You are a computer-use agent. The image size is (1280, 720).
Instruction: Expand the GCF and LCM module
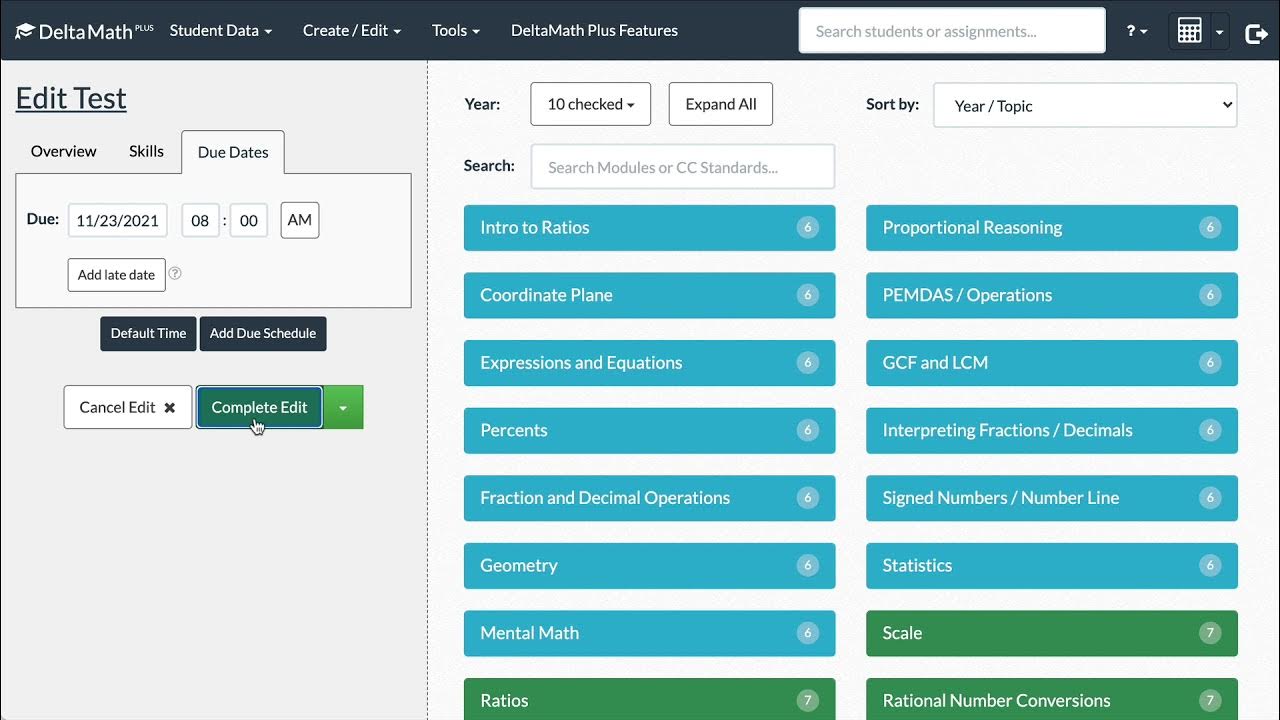1052,363
